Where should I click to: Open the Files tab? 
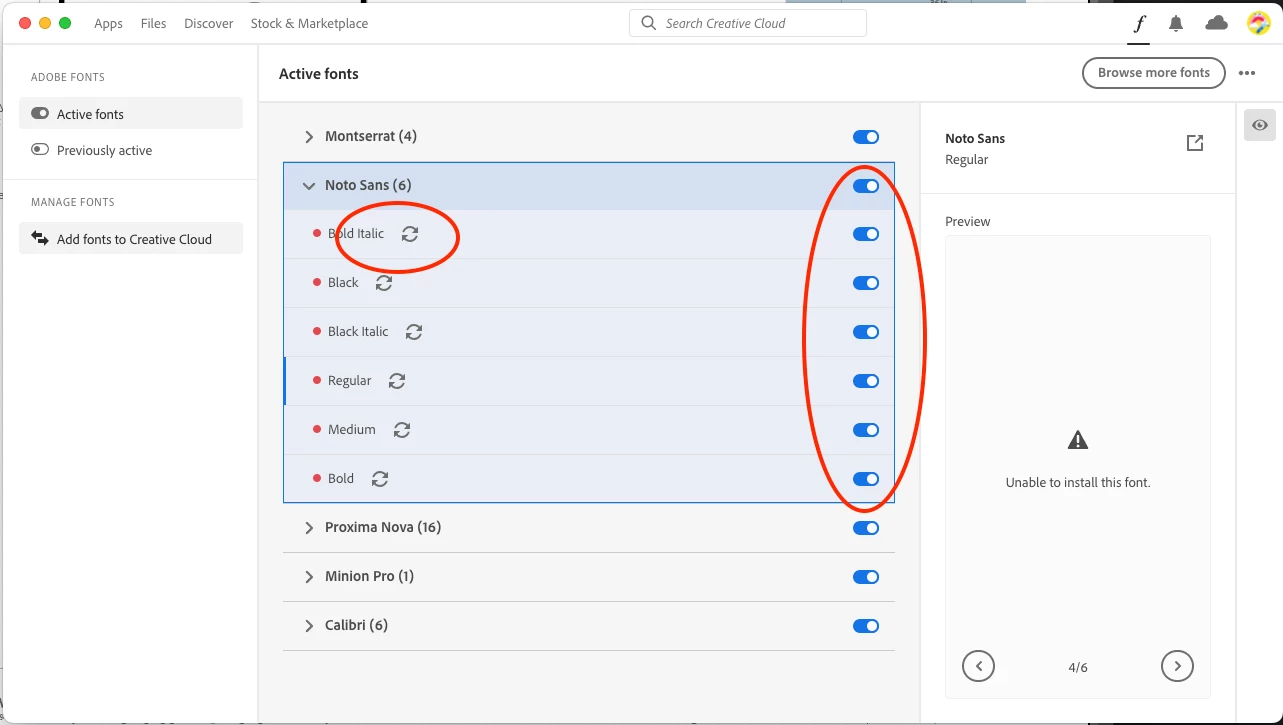tap(153, 23)
